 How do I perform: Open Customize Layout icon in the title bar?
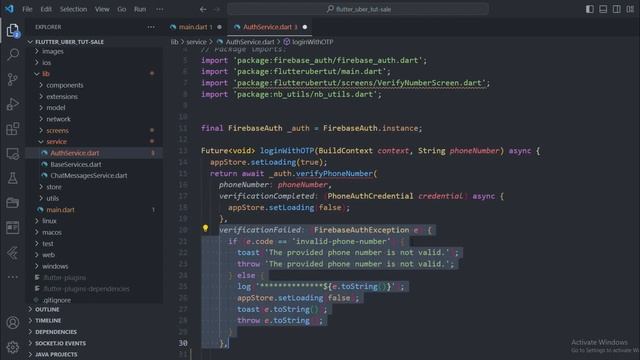(630, 9)
